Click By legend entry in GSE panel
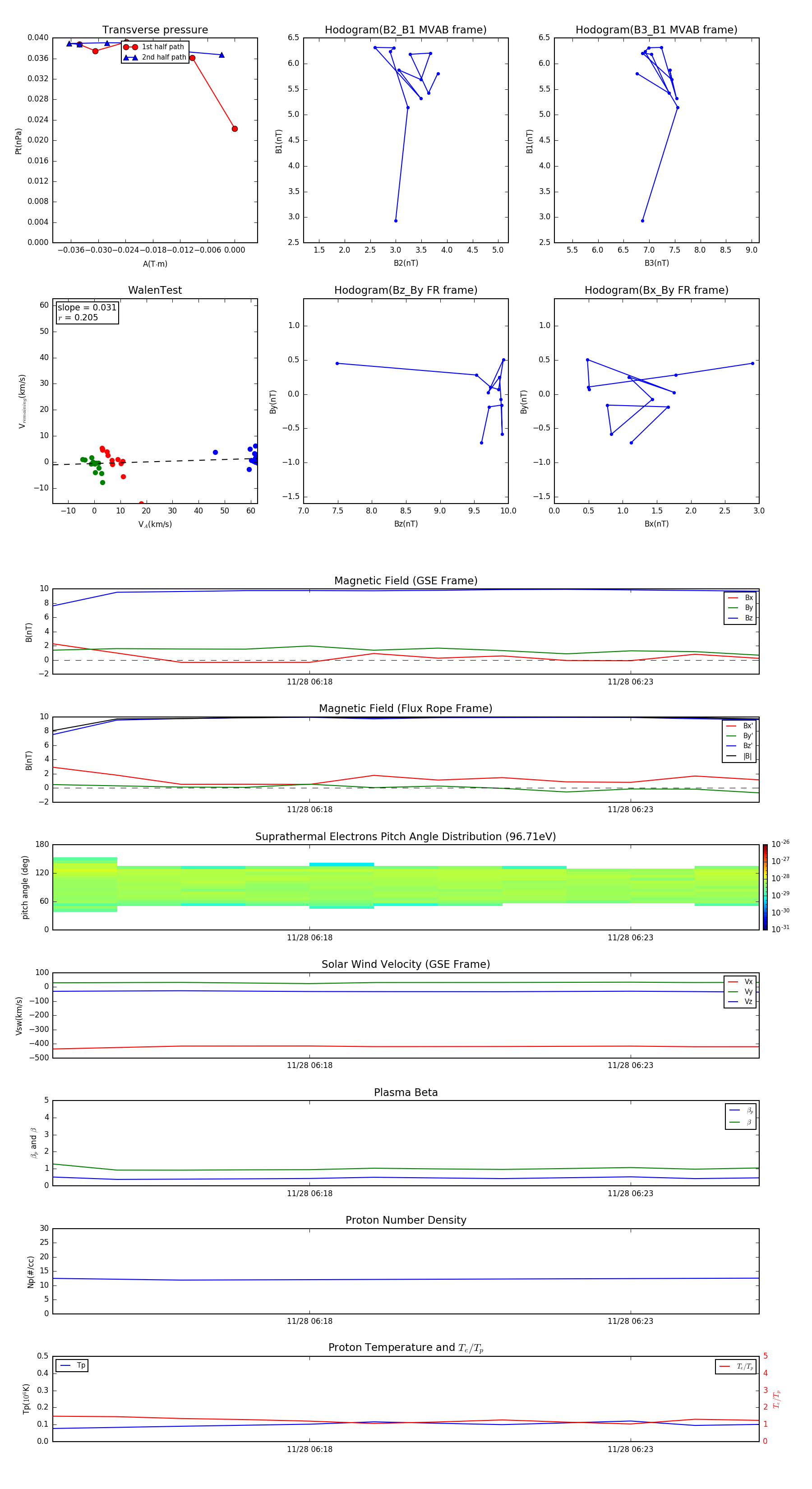Viewport: 812px width, 1489px height. point(740,608)
